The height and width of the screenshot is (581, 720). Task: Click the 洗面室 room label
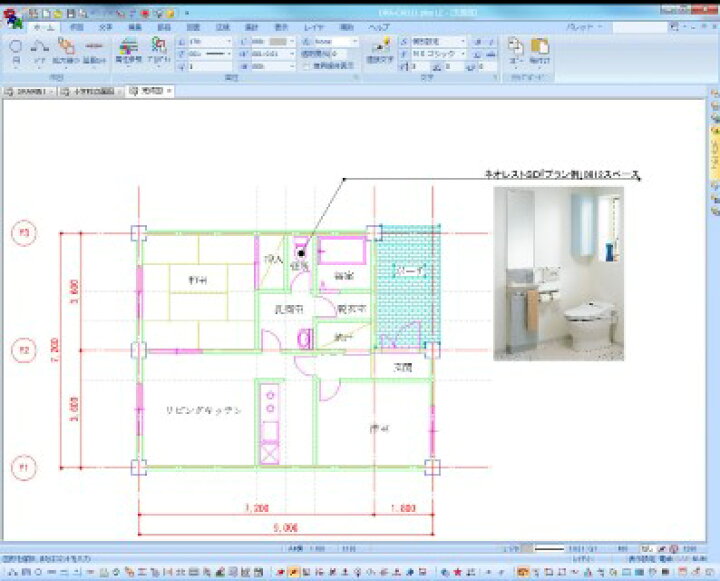289,310
